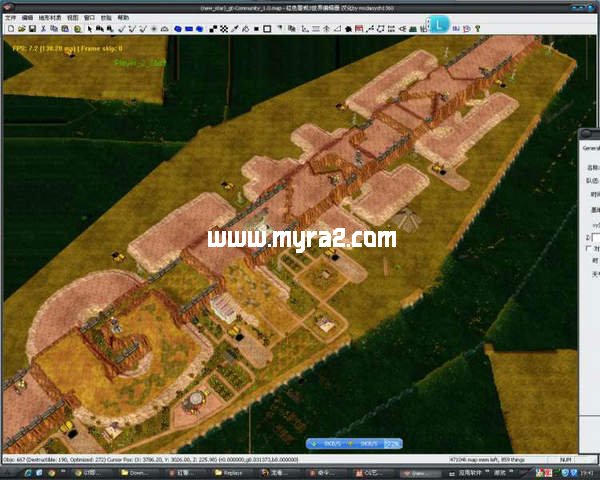Open help with the question mark icon
The width and height of the screenshot is (600, 480).
click(478, 29)
